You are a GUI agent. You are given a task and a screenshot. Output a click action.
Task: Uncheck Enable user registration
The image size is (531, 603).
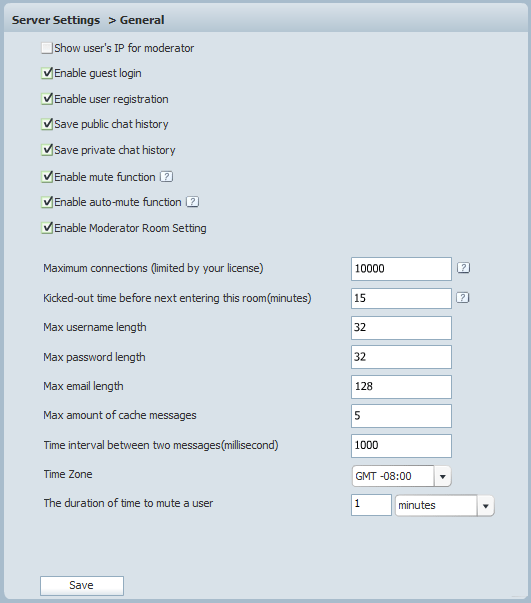[47, 99]
